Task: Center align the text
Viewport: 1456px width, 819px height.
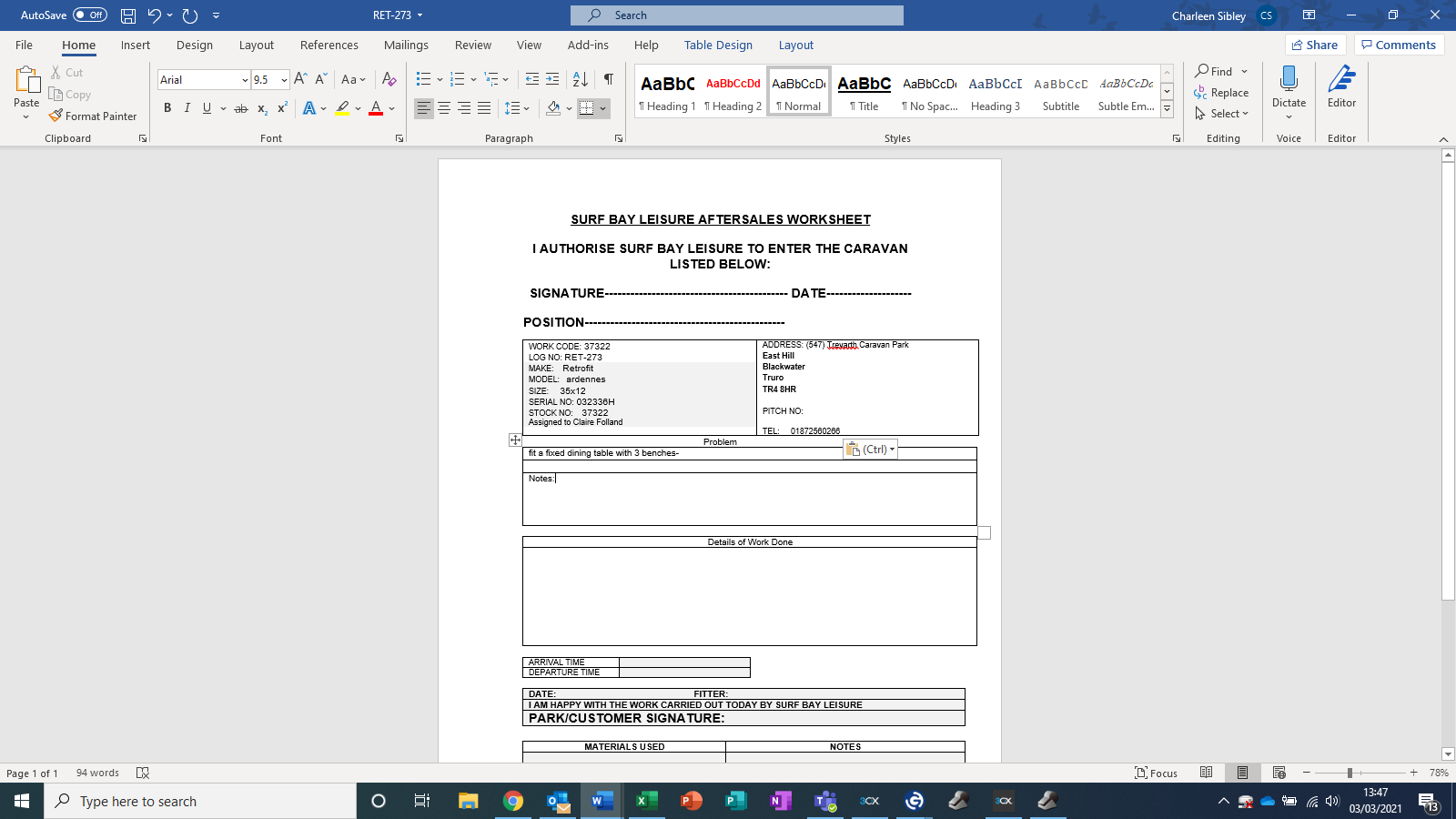Action: pyautogui.click(x=444, y=108)
